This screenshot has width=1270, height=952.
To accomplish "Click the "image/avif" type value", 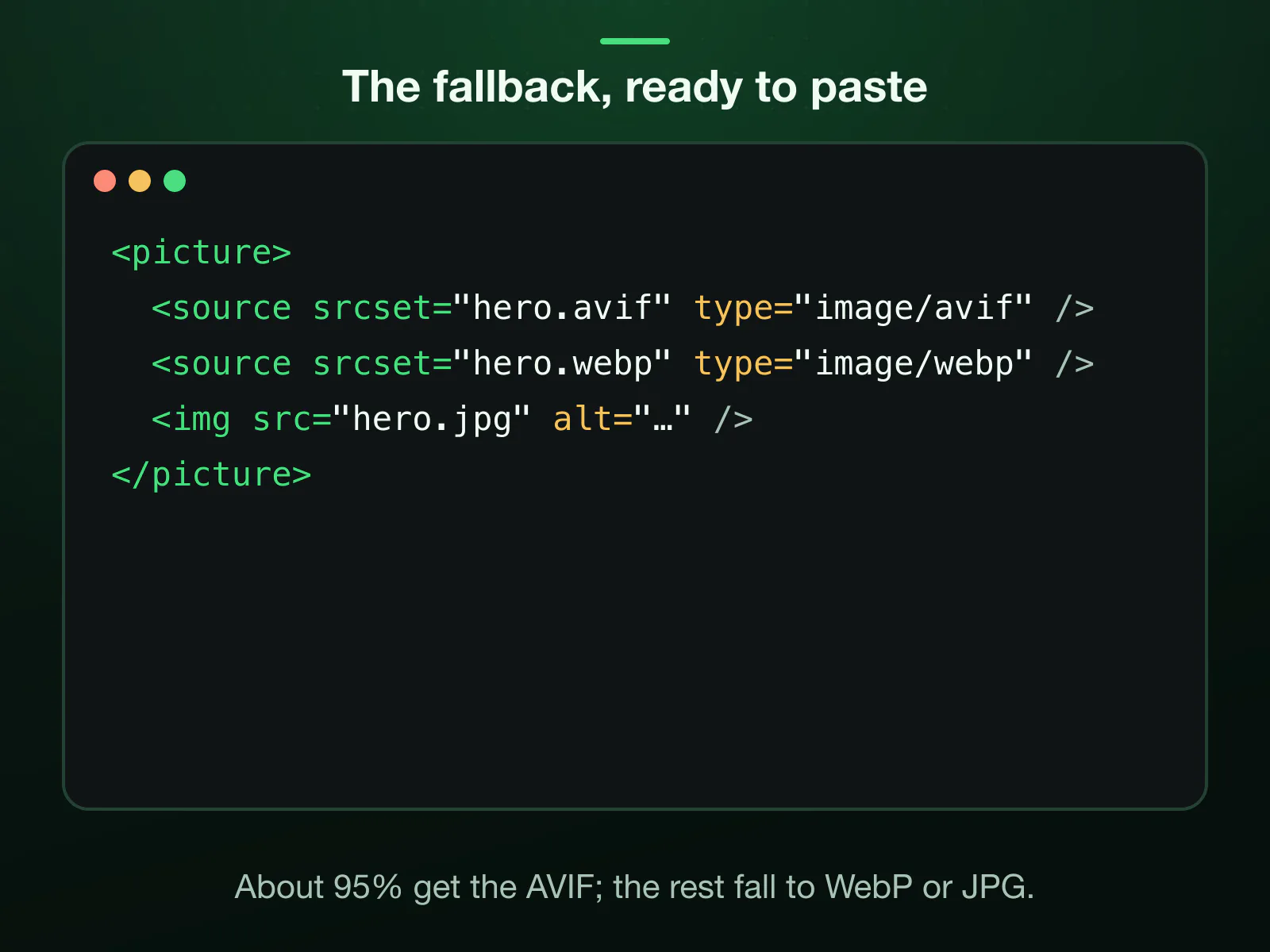I will tap(914, 308).
